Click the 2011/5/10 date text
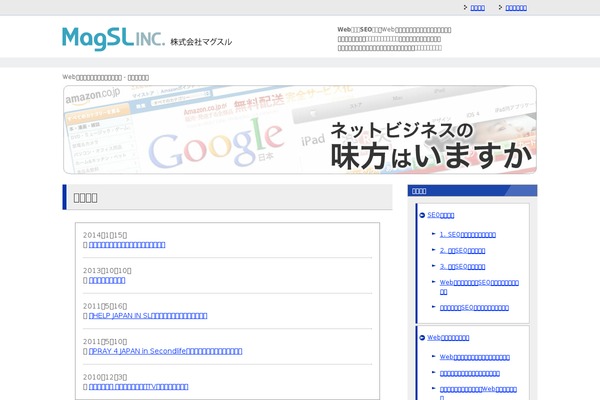This screenshot has width=600, height=400. 105,341
